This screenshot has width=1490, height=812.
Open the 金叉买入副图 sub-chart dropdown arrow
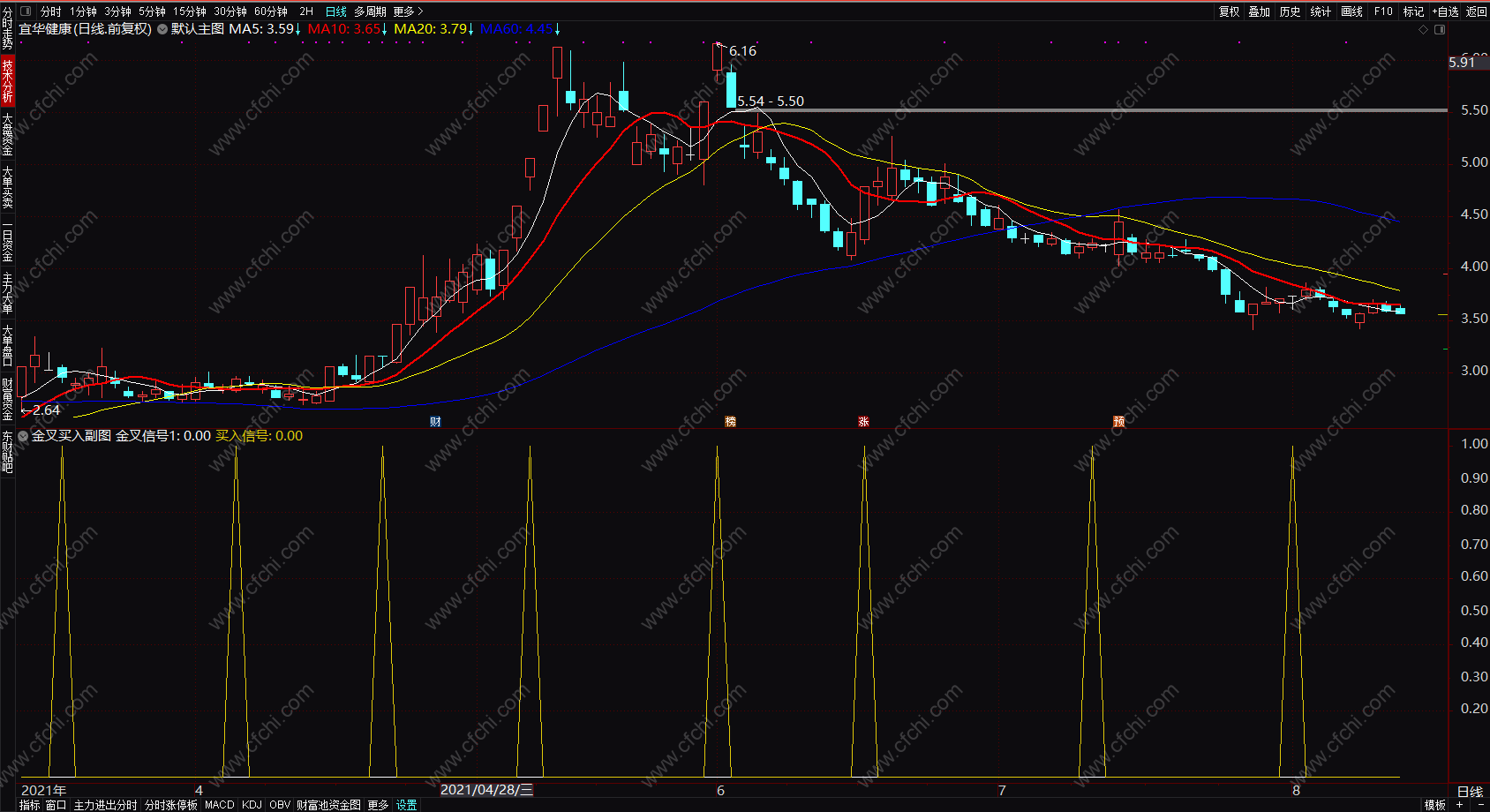(23, 436)
